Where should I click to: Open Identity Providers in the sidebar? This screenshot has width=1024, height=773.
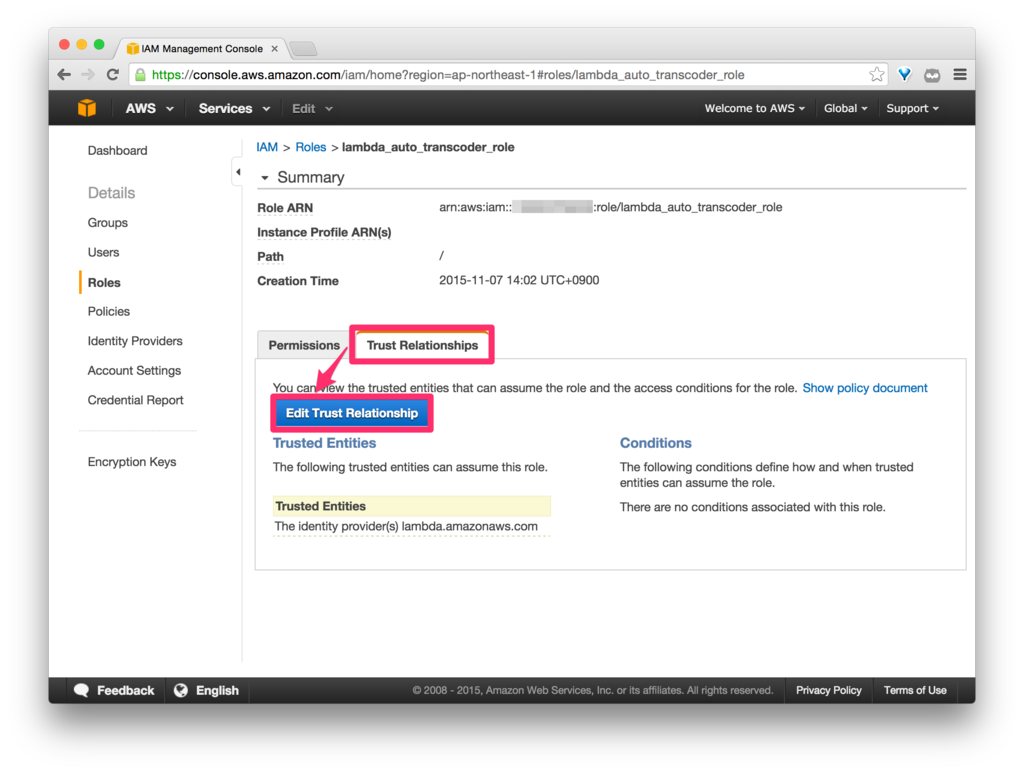135,341
